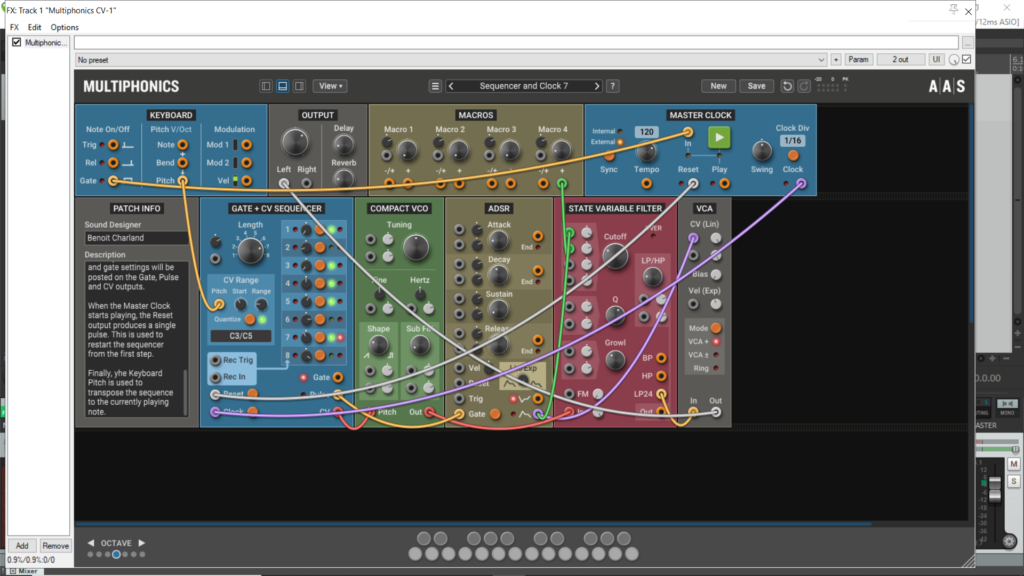
Task: Open the 2 out routing dropdown
Action: [901, 59]
